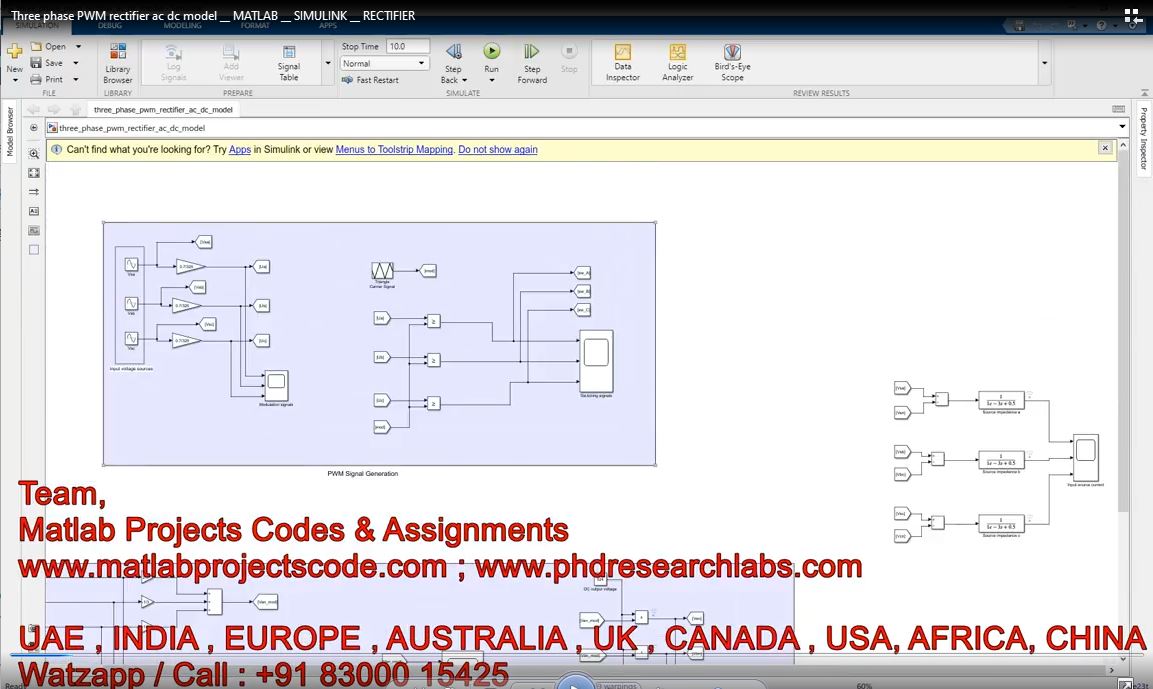This screenshot has height=689, width=1153.
Task: Click the Stop Time input field
Action: (x=407, y=46)
